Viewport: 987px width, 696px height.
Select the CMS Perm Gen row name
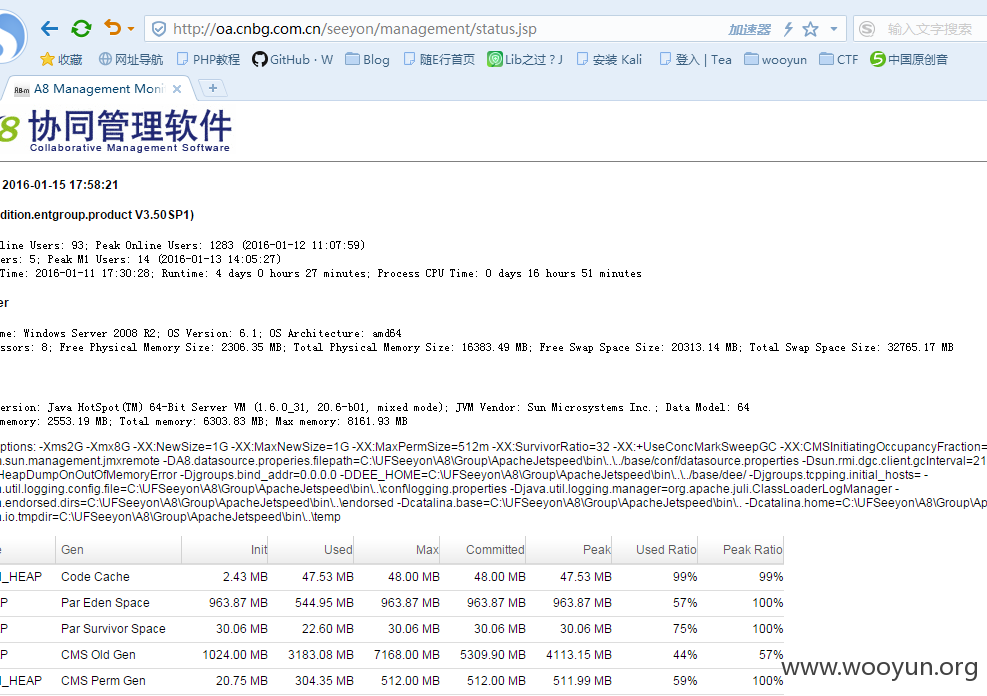103,680
